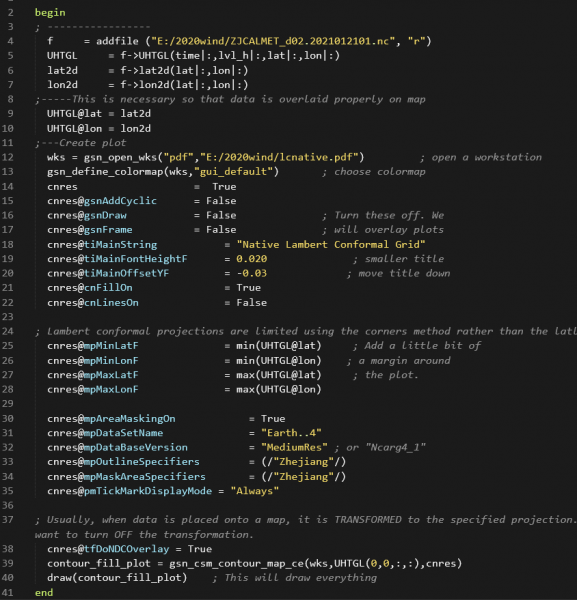Click the "Native Lambert Conformal Grid" title string
The image size is (577, 600).
tap(331, 245)
